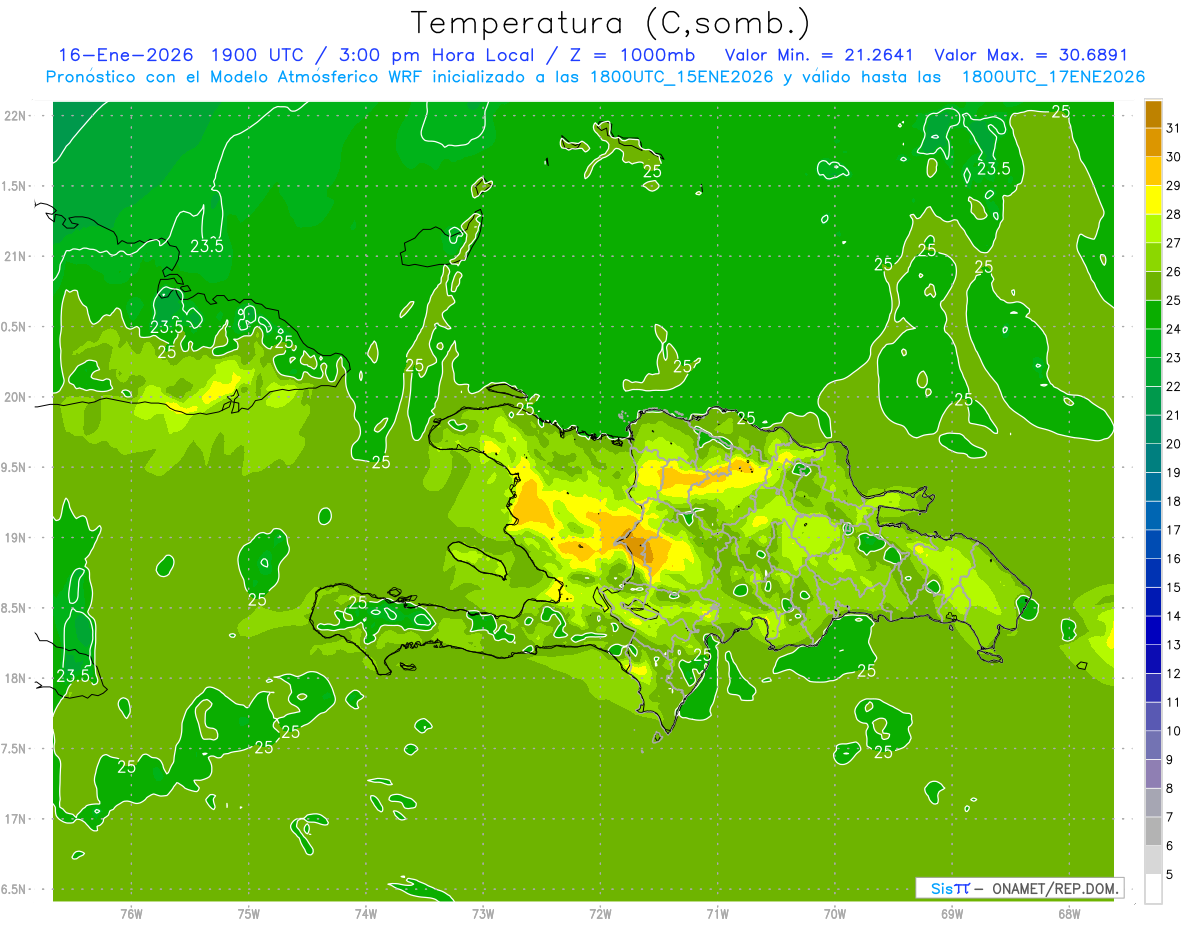Click the legend value '5'

pyautogui.click(x=1170, y=874)
